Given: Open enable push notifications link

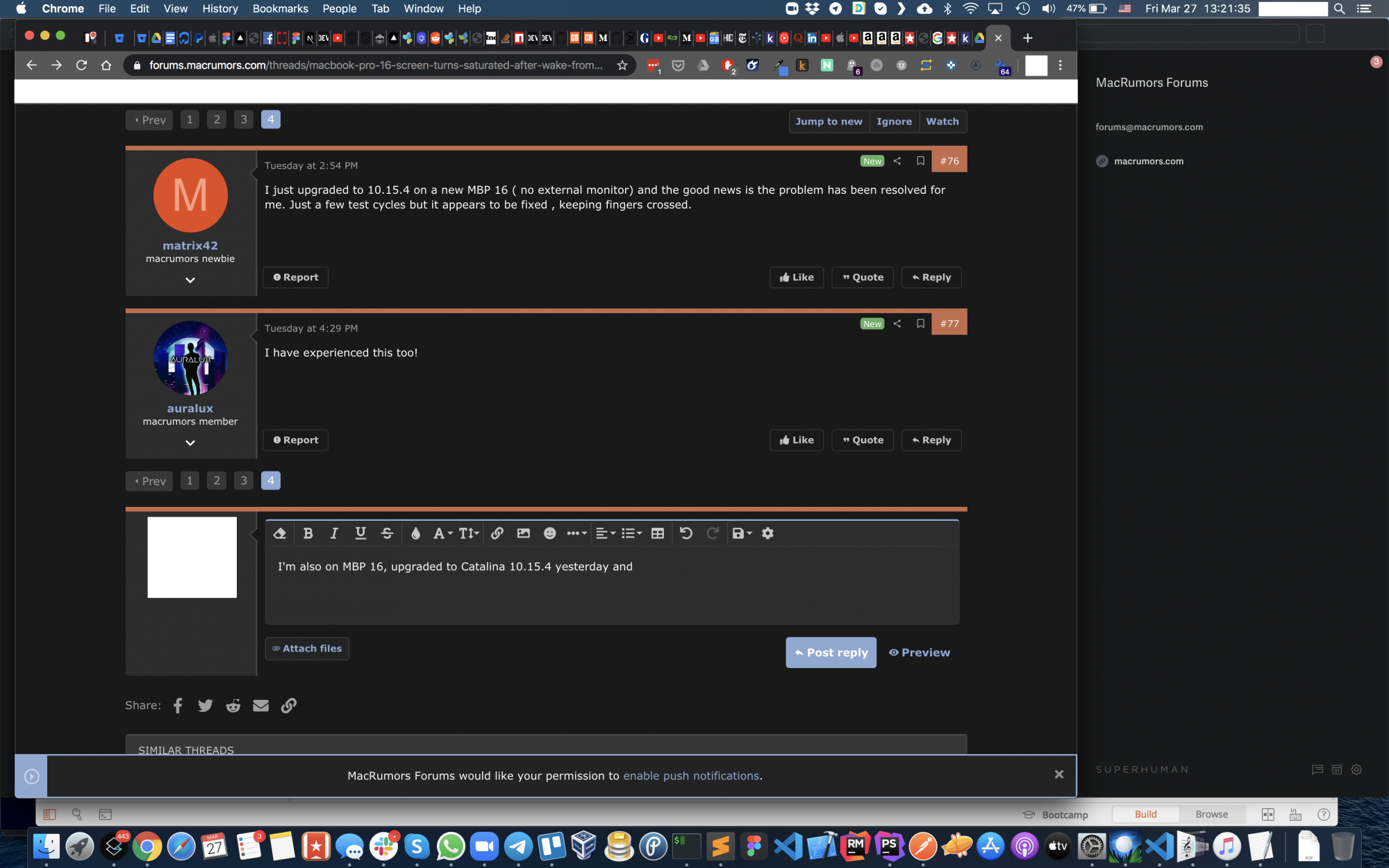Looking at the screenshot, I should pyautogui.click(x=691, y=776).
